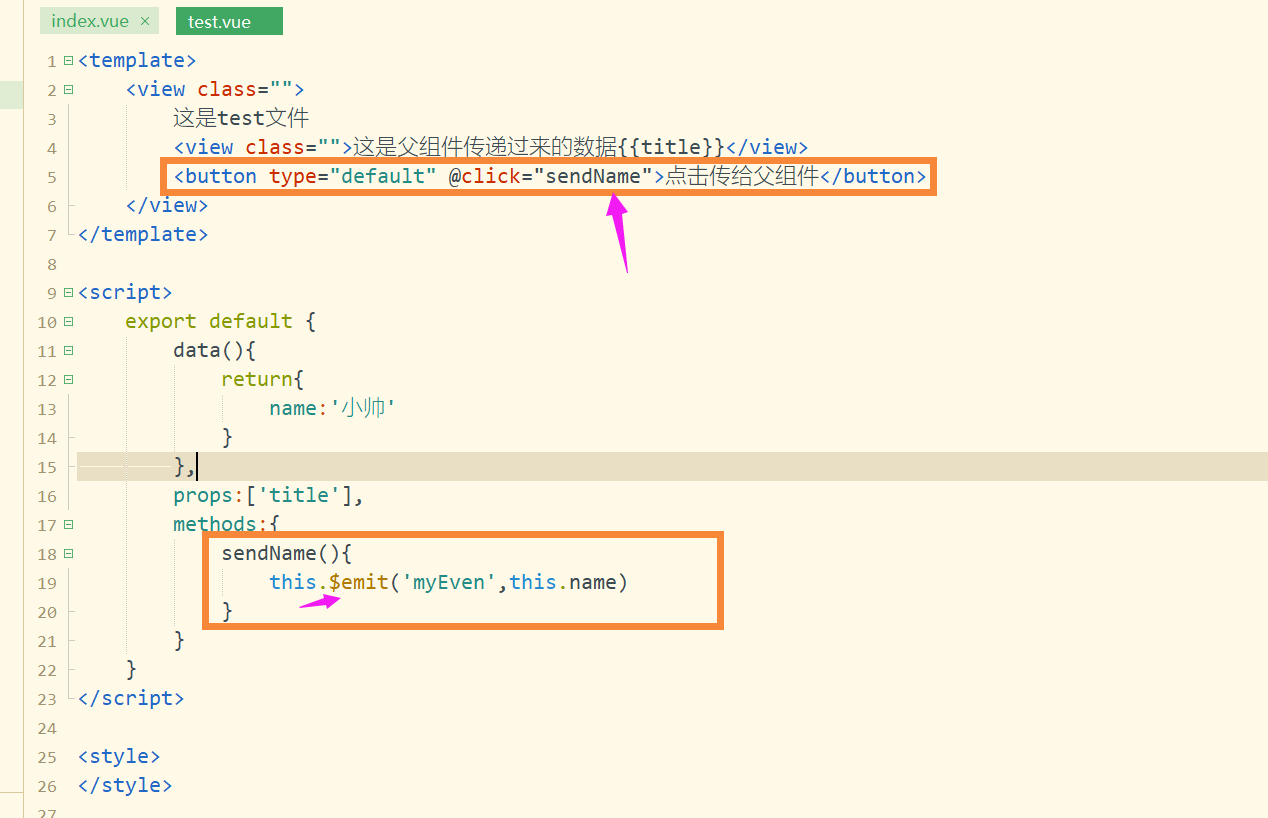Click "this.name" argument on line 19

pyautogui.click(x=563, y=582)
